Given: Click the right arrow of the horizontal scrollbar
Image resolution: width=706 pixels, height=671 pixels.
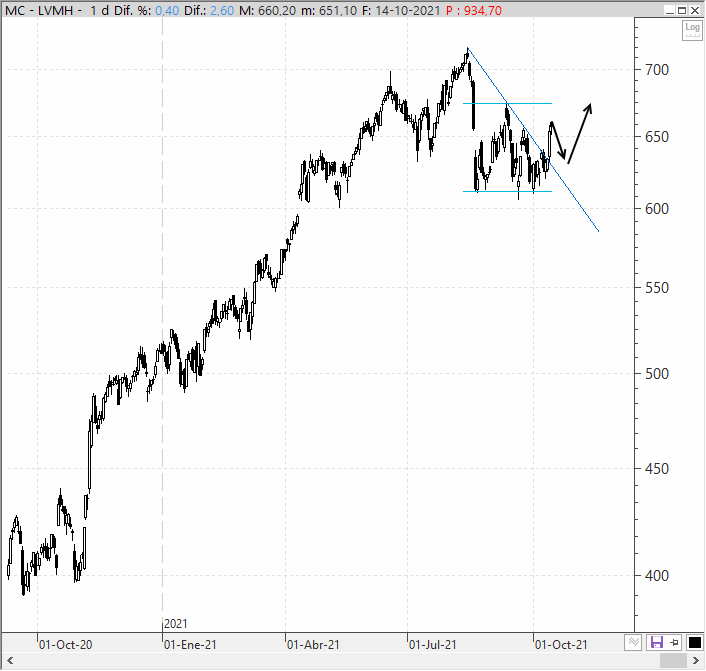Looking at the screenshot, I should [x=696, y=661].
